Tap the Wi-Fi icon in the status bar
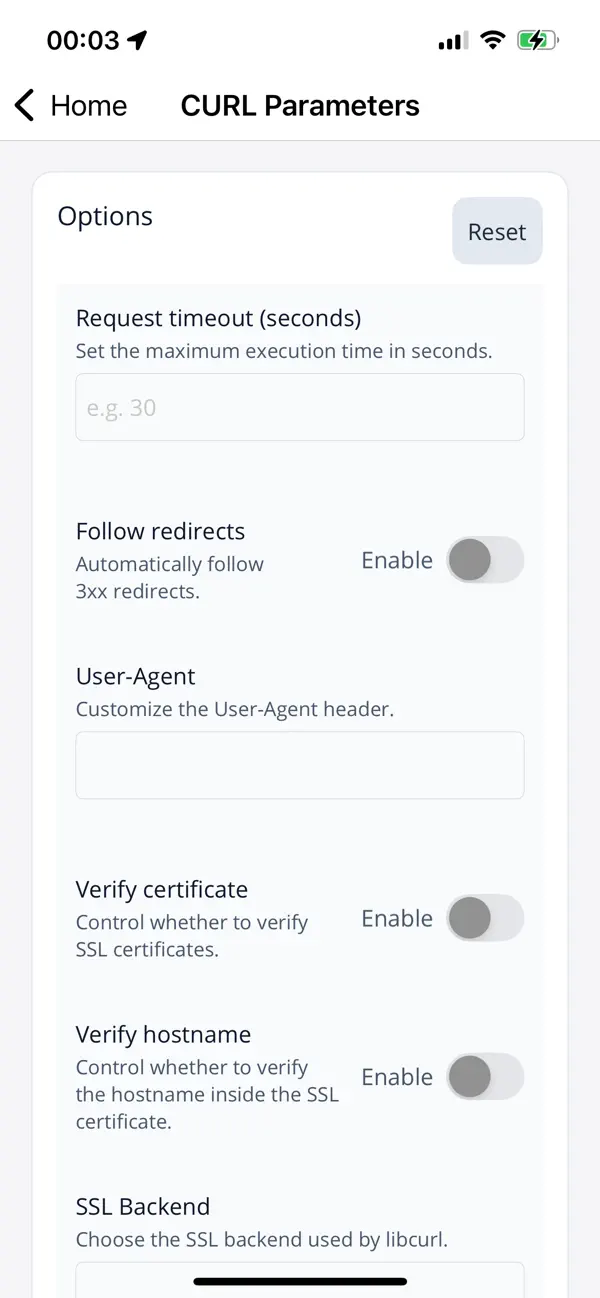The image size is (600, 1298). click(x=492, y=40)
